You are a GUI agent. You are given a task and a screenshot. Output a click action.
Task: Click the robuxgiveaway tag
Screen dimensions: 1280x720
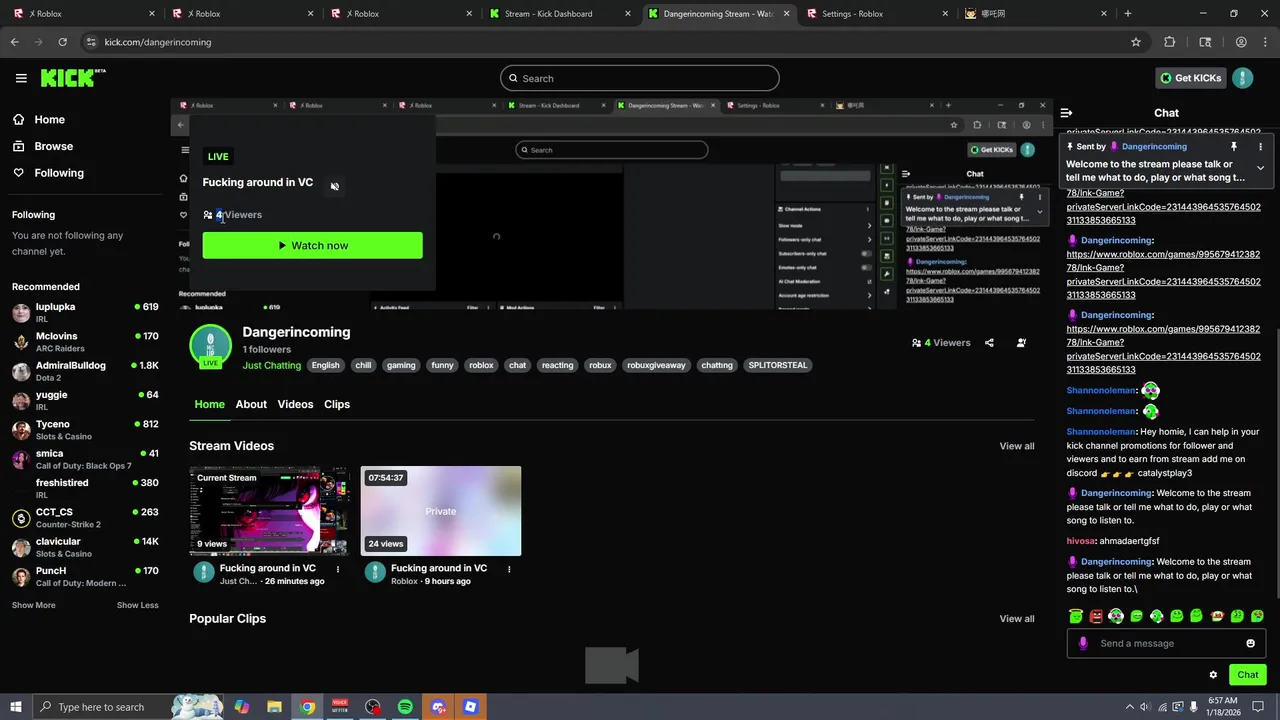(656, 365)
